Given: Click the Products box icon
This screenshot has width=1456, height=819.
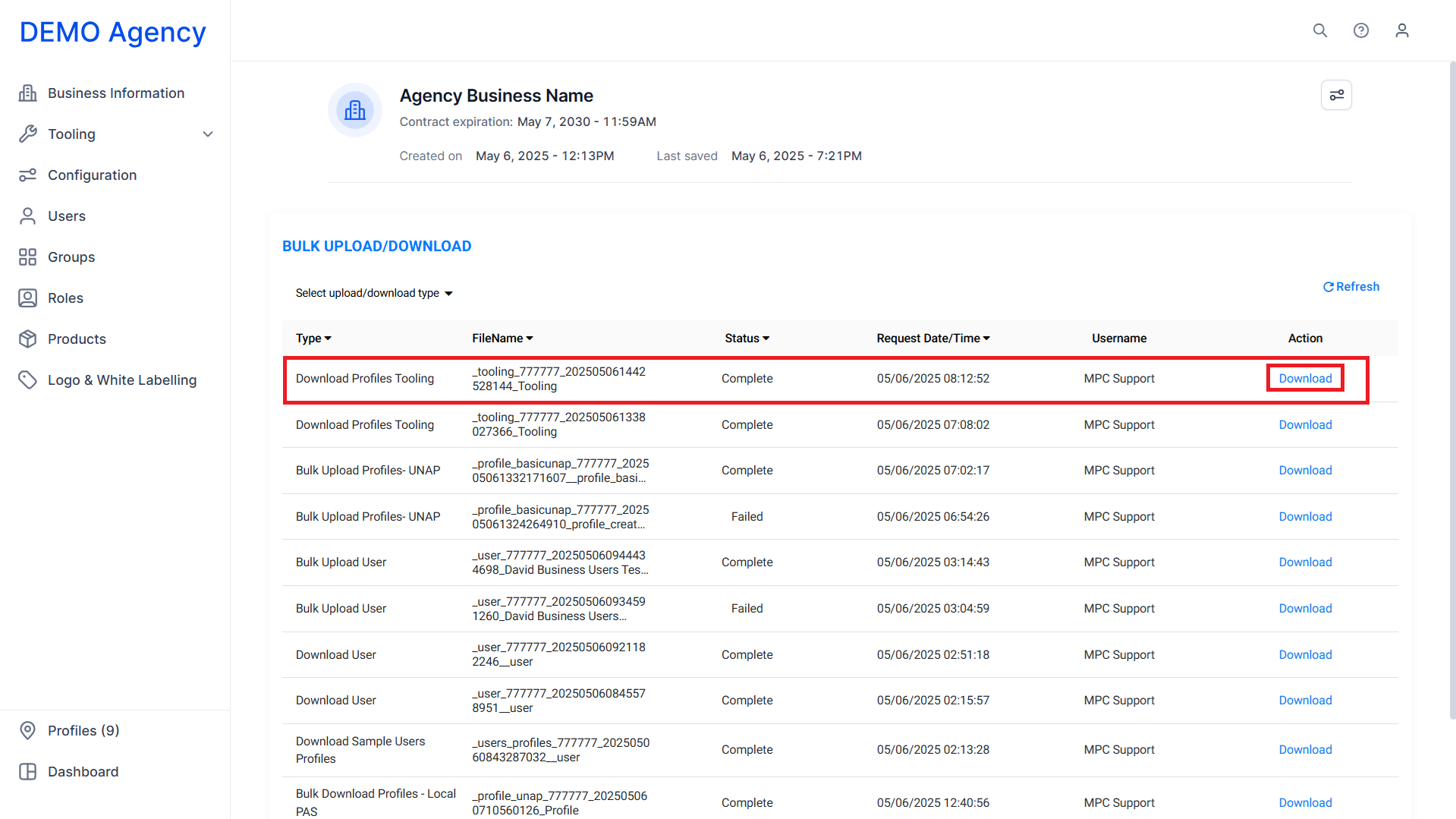Looking at the screenshot, I should (28, 339).
